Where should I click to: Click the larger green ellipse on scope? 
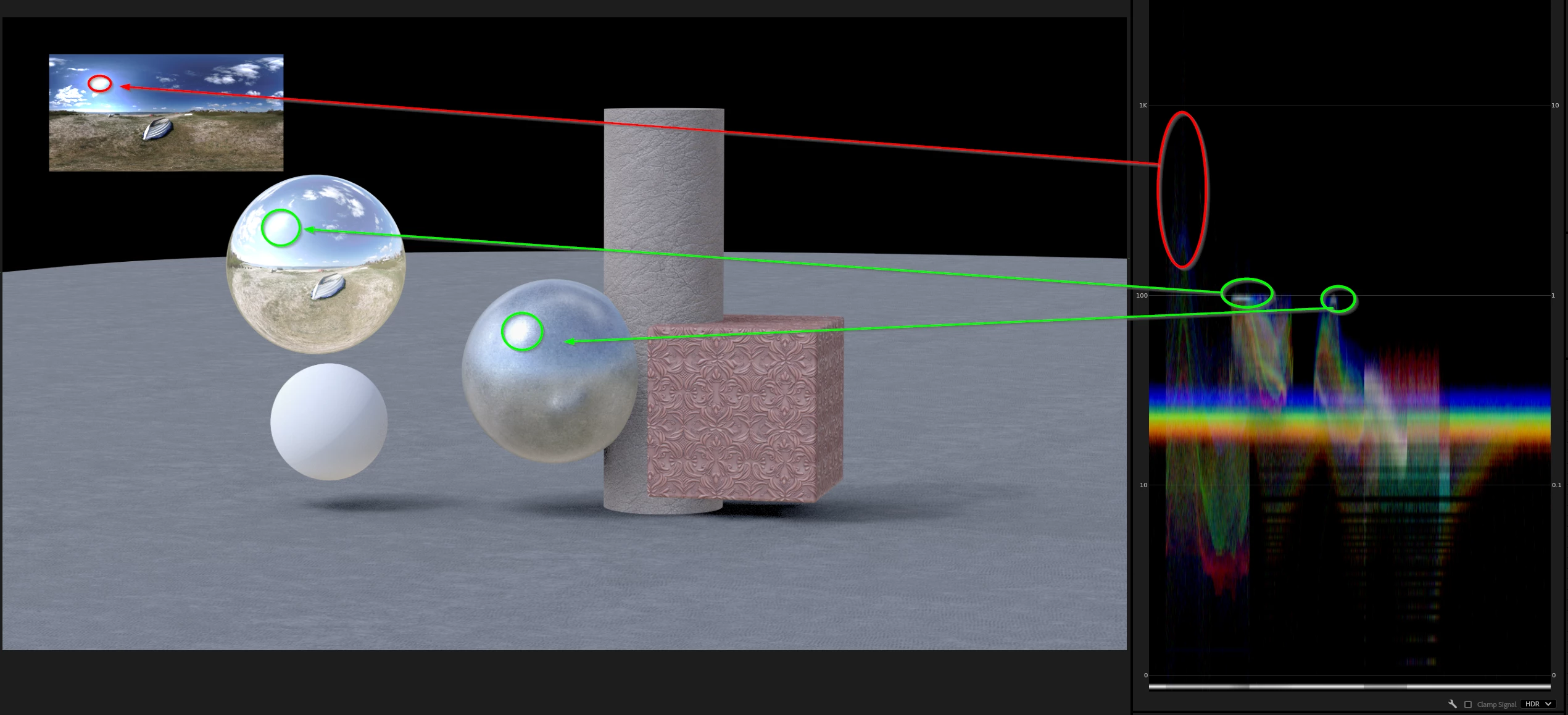tap(1247, 293)
